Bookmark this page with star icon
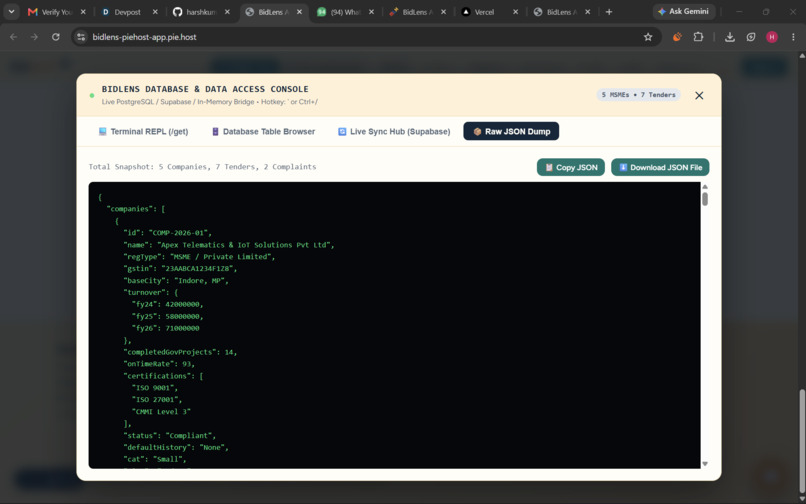 coord(648,37)
